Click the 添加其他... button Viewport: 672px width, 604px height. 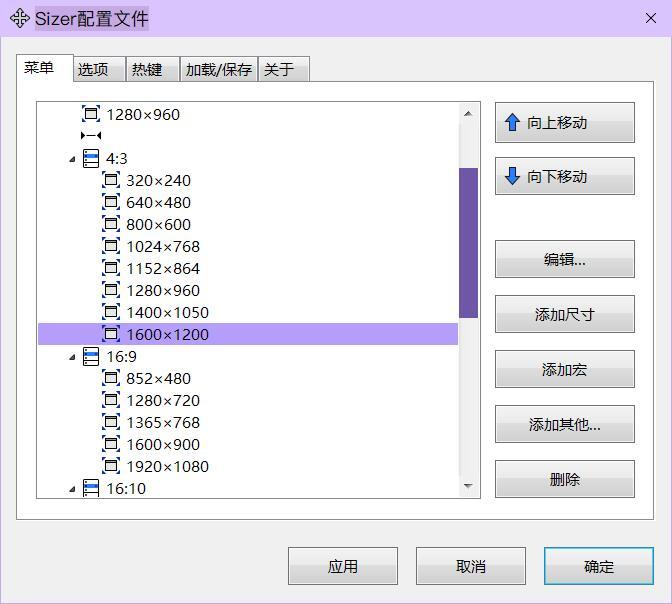565,424
